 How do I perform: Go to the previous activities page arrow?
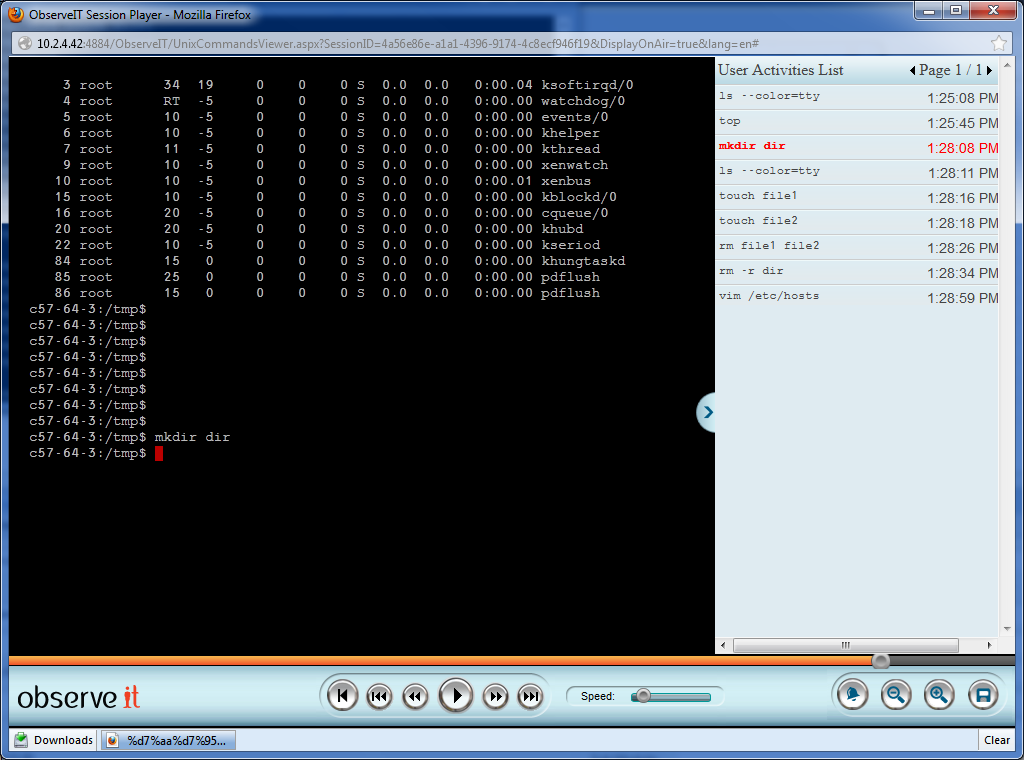(912, 71)
